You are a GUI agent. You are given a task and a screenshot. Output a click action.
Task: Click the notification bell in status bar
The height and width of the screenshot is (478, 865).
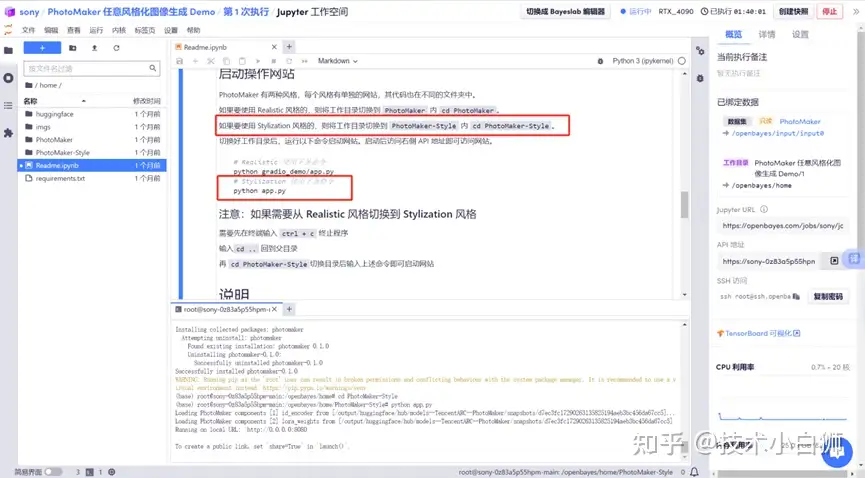coord(695,472)
